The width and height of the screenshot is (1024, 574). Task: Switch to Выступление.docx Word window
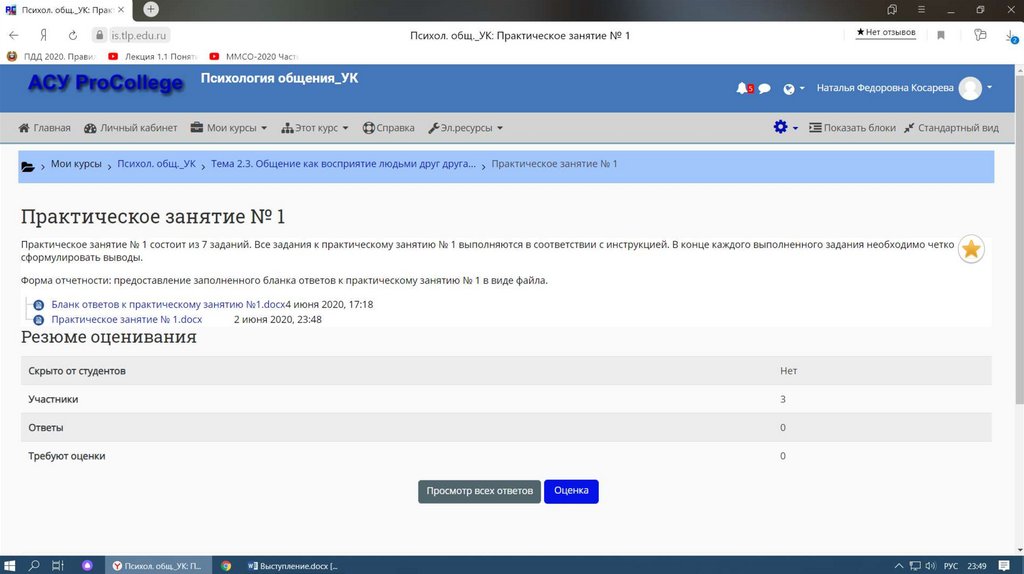tap(293, 566)
